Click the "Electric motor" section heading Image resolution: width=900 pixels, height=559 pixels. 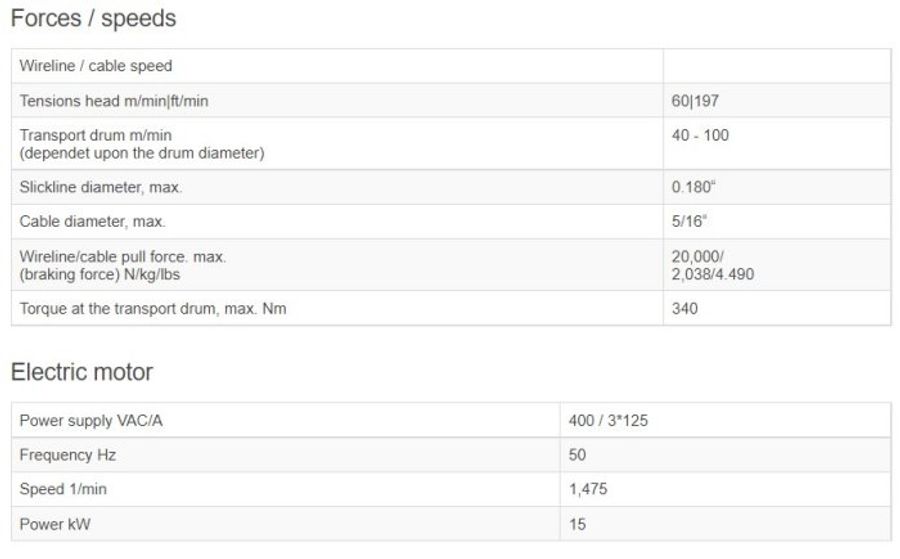coord(82,372)
